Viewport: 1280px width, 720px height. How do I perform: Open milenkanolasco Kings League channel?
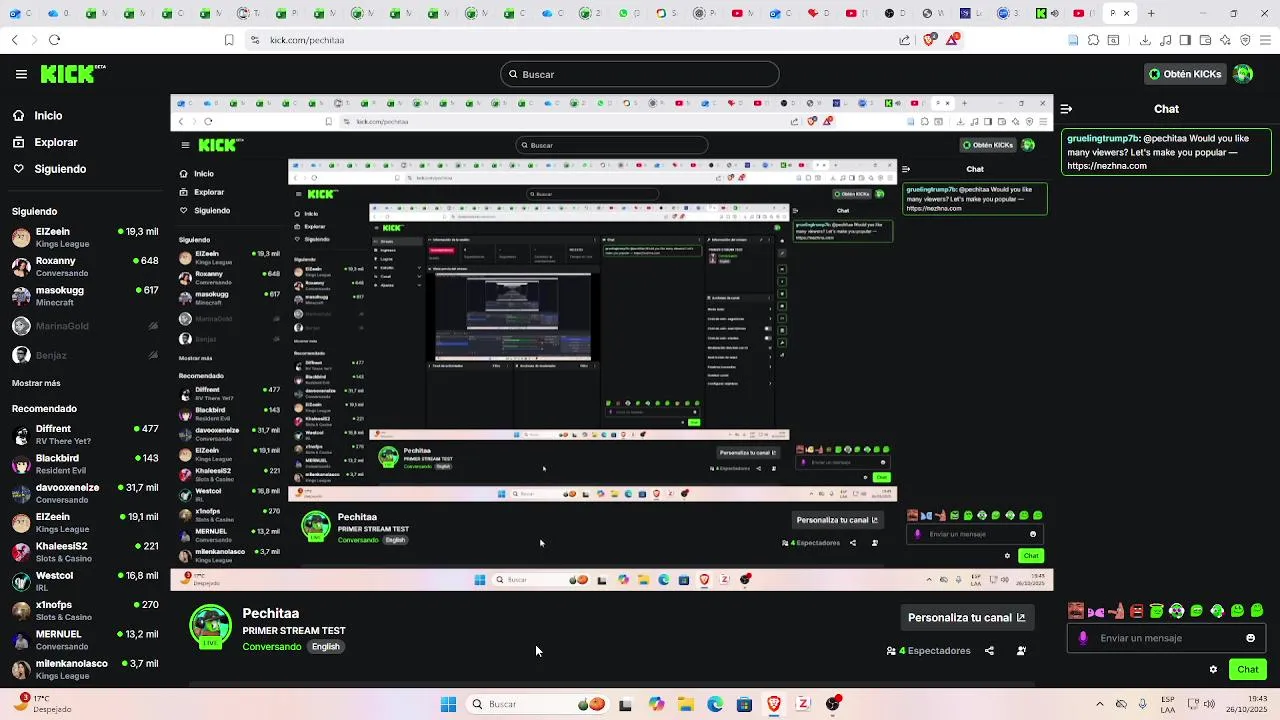pyautogui.click(x=85, y=669)
